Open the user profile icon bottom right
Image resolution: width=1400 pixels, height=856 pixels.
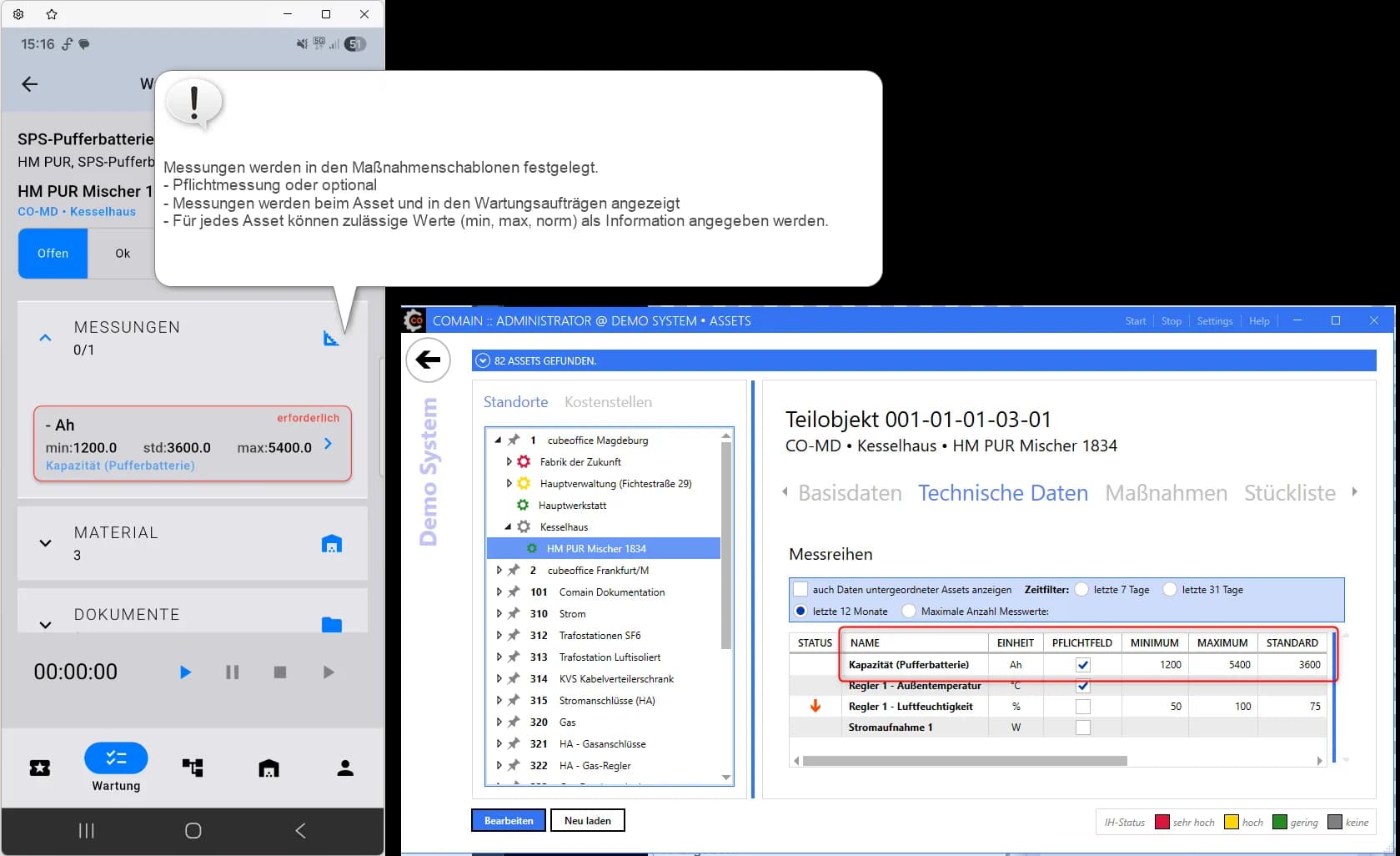[344, 768]
